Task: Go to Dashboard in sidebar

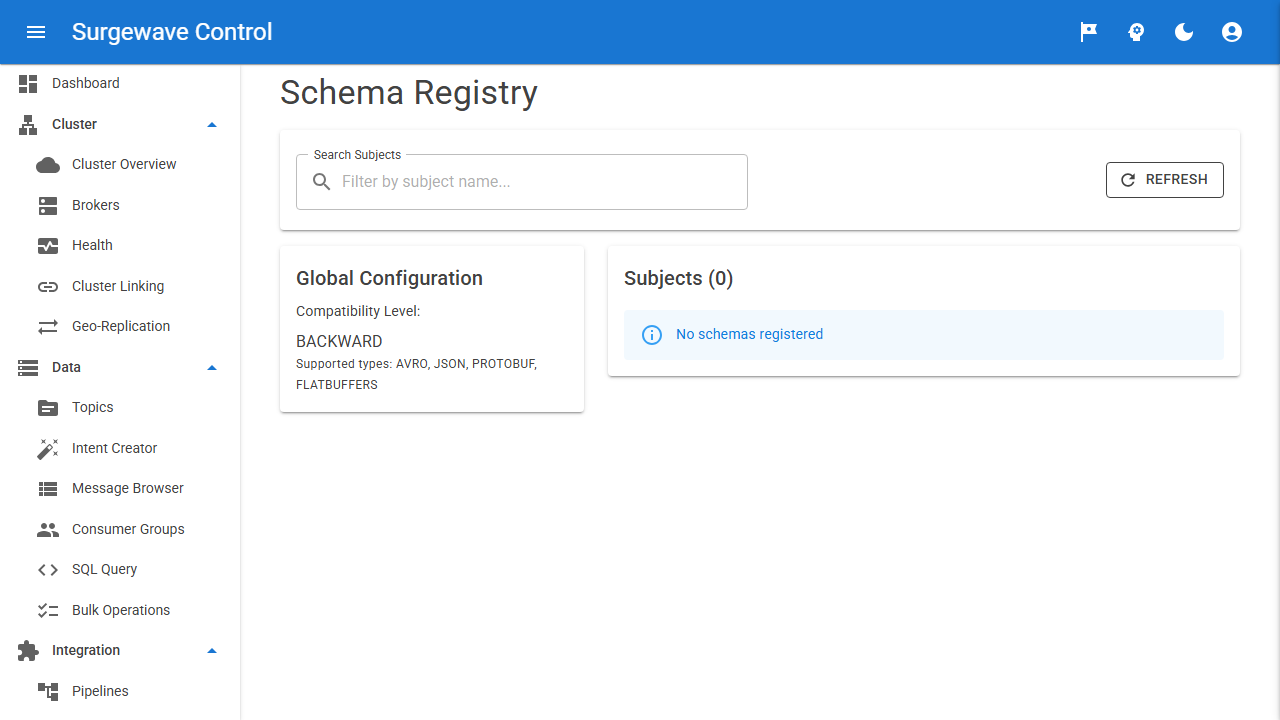Action: 120,84
